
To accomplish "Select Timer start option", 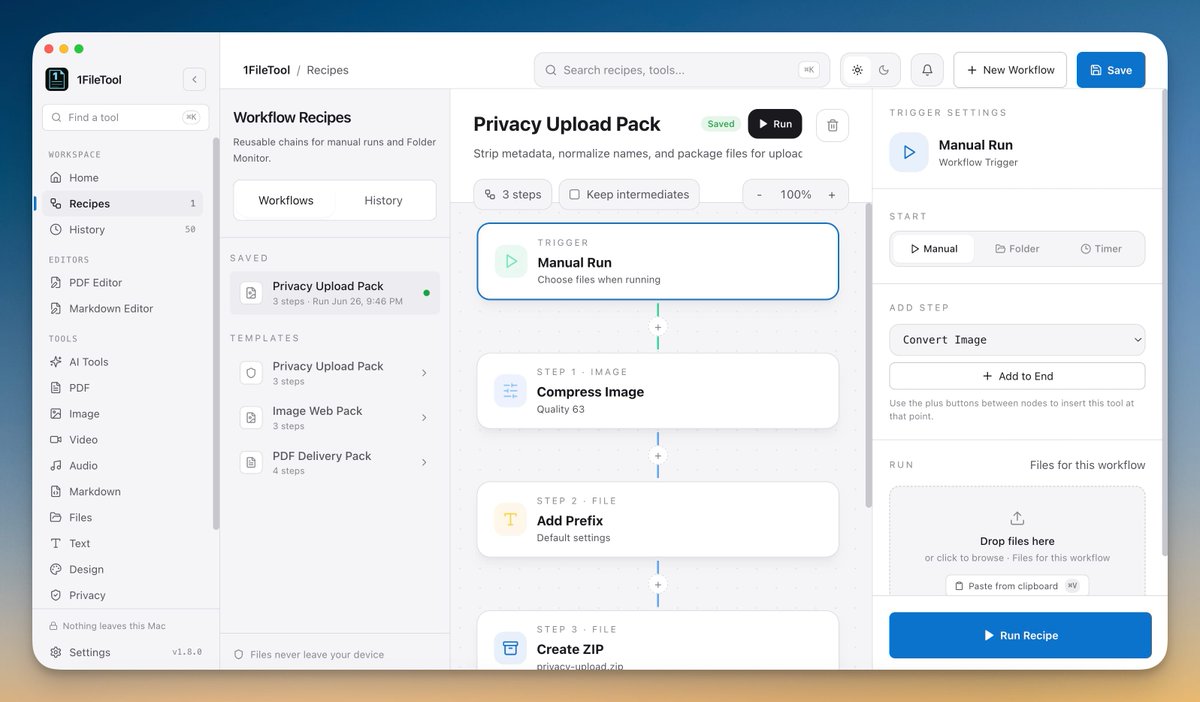I will tap(1101, 249).
